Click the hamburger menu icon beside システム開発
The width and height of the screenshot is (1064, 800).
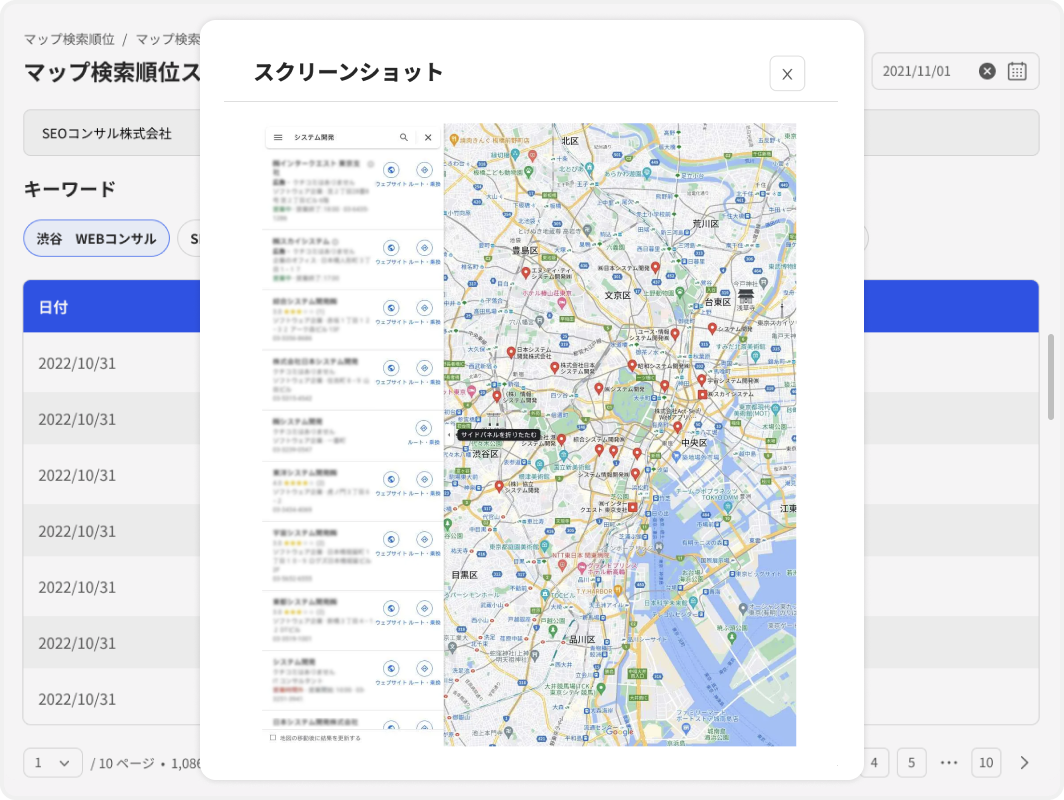point(278,137)
